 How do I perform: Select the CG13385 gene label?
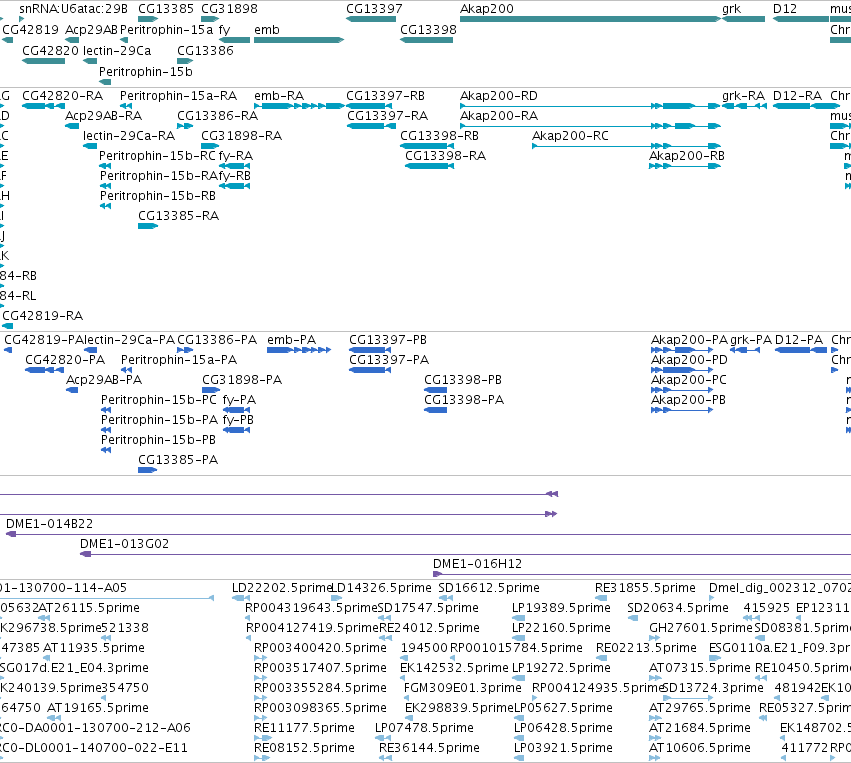[166, 9]
